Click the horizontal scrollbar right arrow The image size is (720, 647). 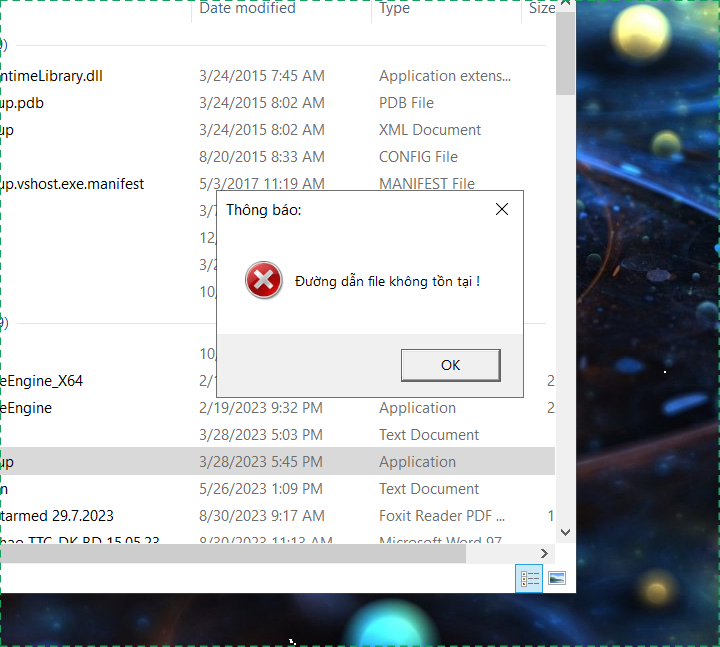click(x=545, y=553)
